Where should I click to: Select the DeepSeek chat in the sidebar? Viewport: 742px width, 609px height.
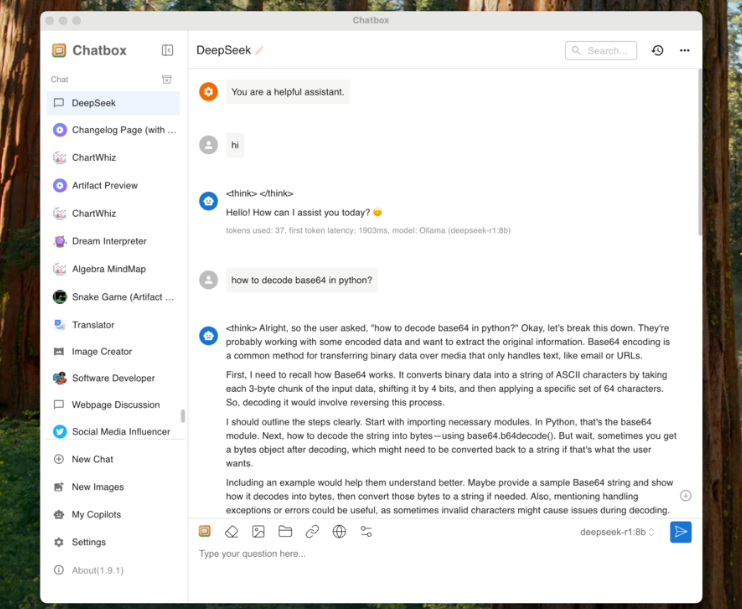(113, 103)
